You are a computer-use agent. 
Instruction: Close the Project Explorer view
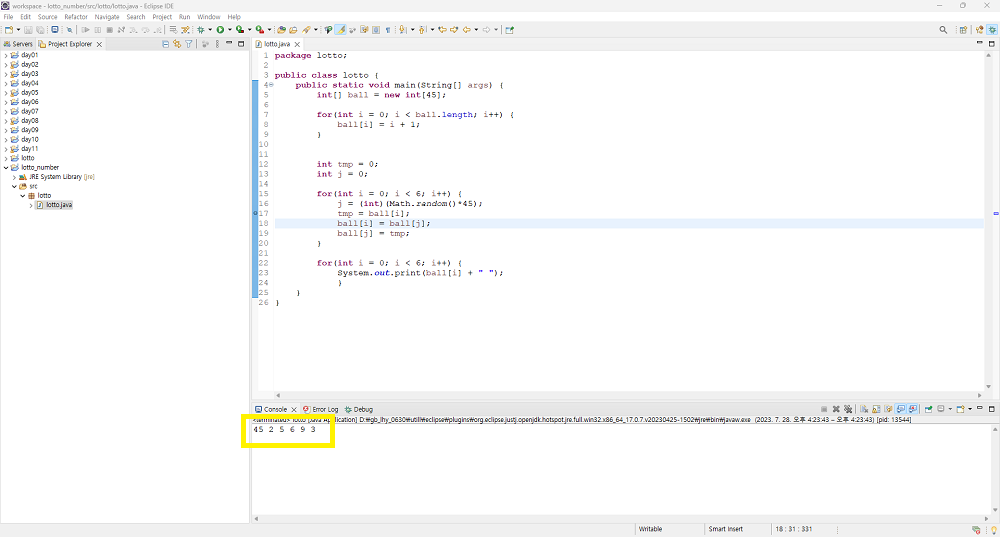point(99,44)
